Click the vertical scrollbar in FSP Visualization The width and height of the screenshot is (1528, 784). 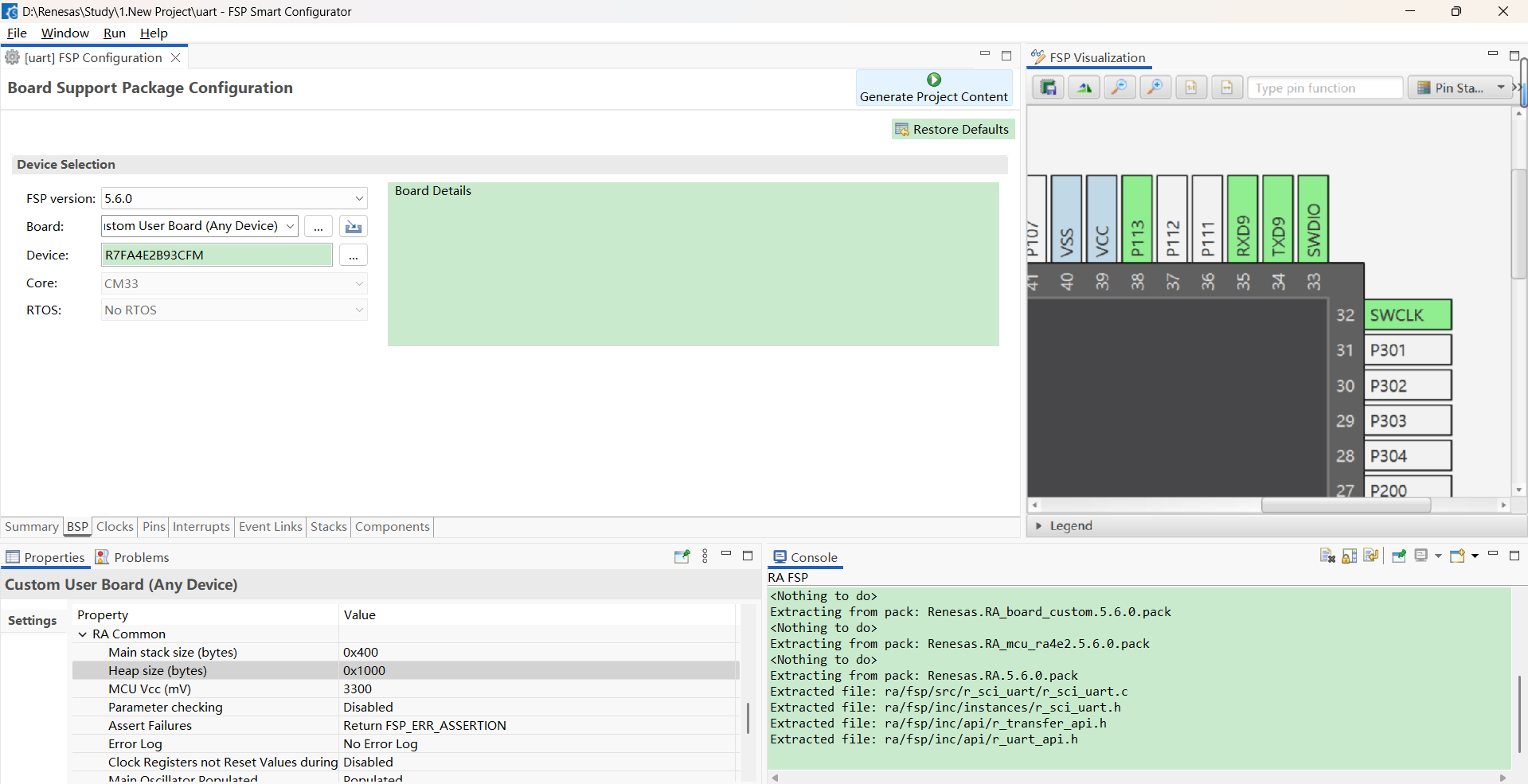coord(1518,223)
